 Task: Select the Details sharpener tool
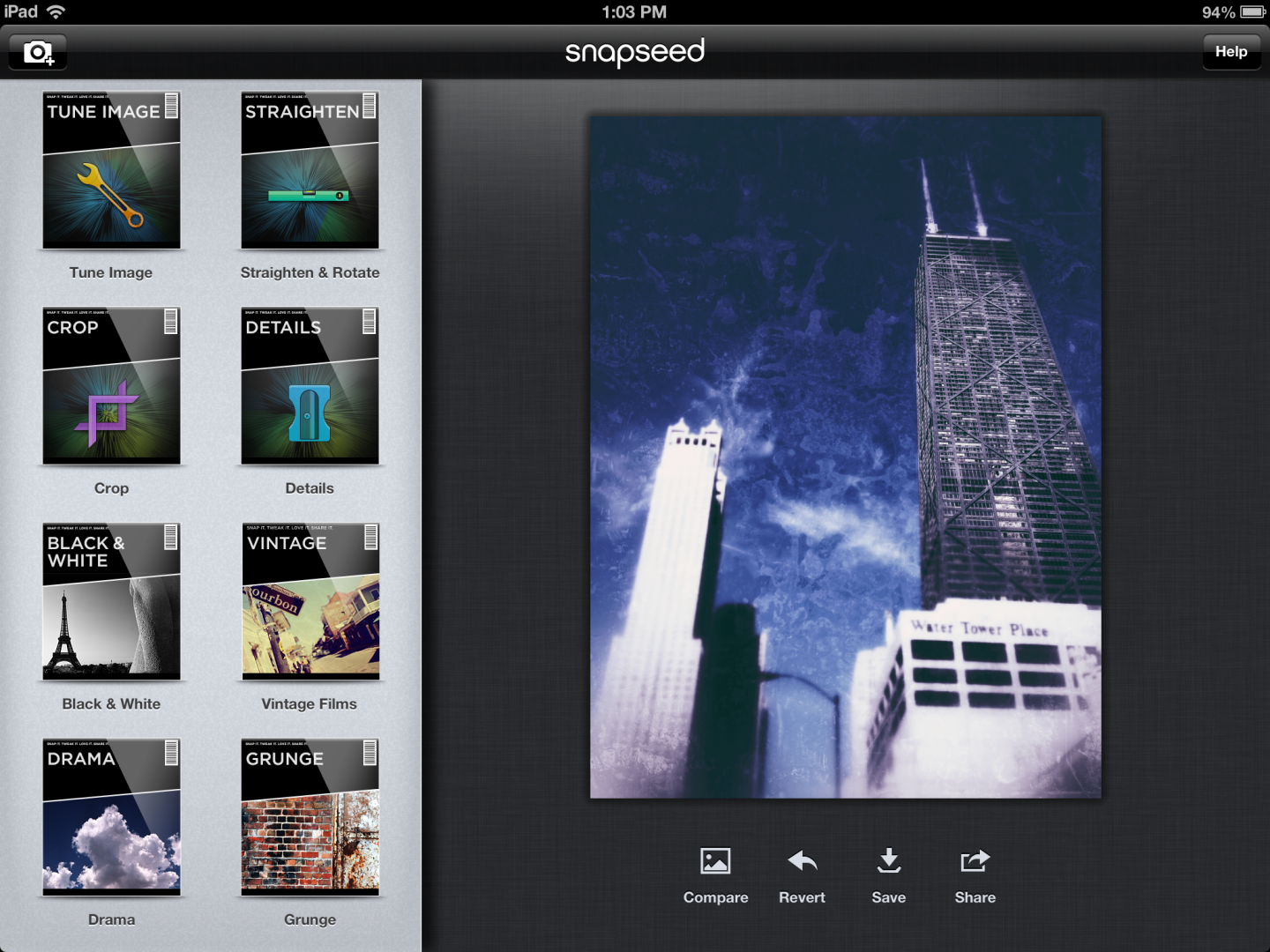coord(310,386)
